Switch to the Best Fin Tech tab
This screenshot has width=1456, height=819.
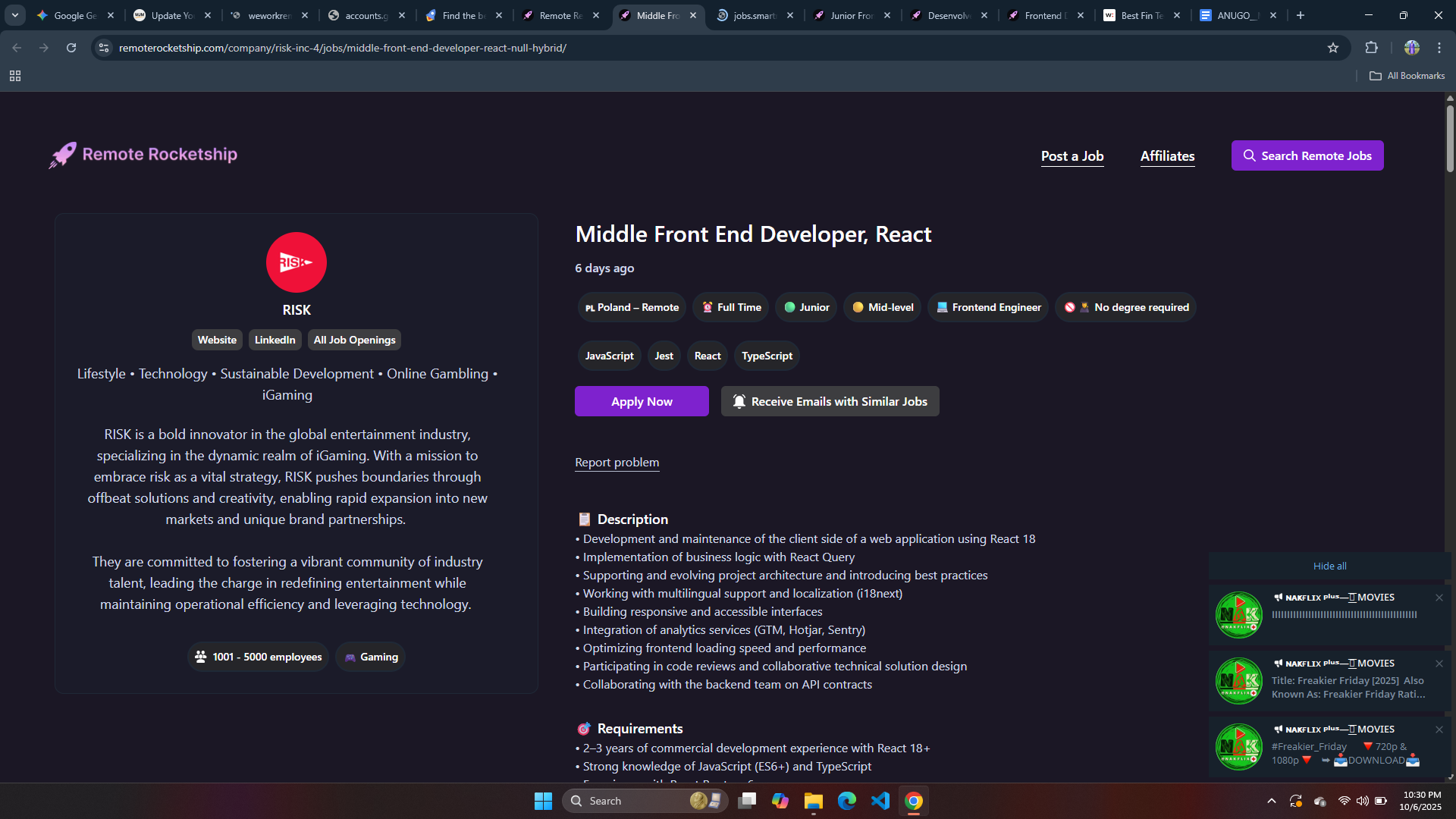click(1141, 15)
